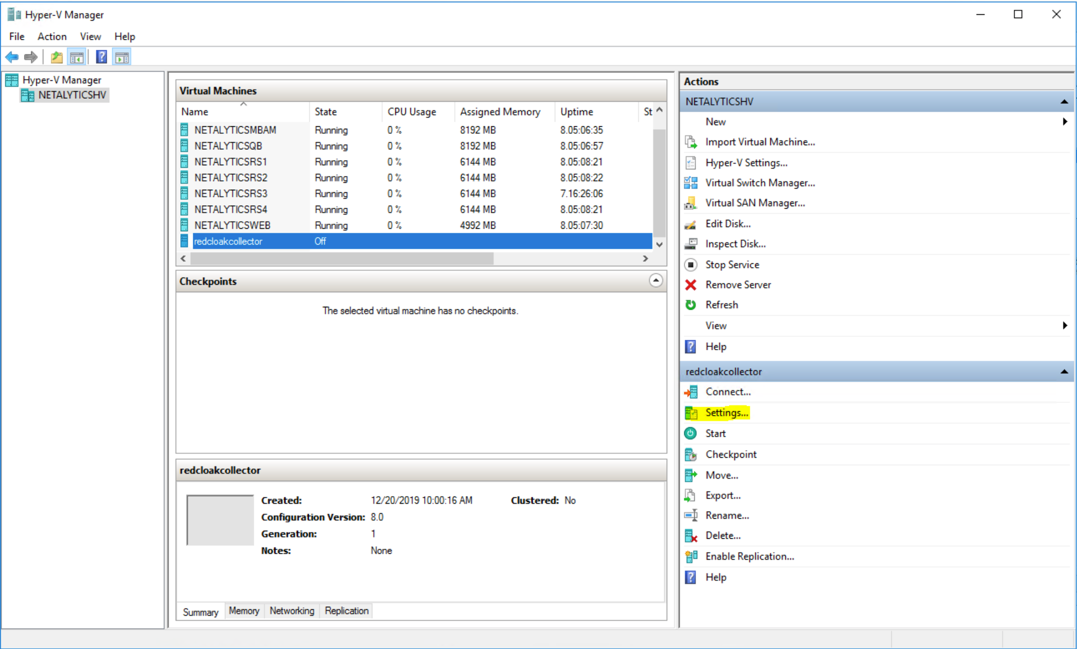This screenshot has height=649, width=1077.
Task: Click Connect icon for redcloakcollector
Action: (691, 392)
